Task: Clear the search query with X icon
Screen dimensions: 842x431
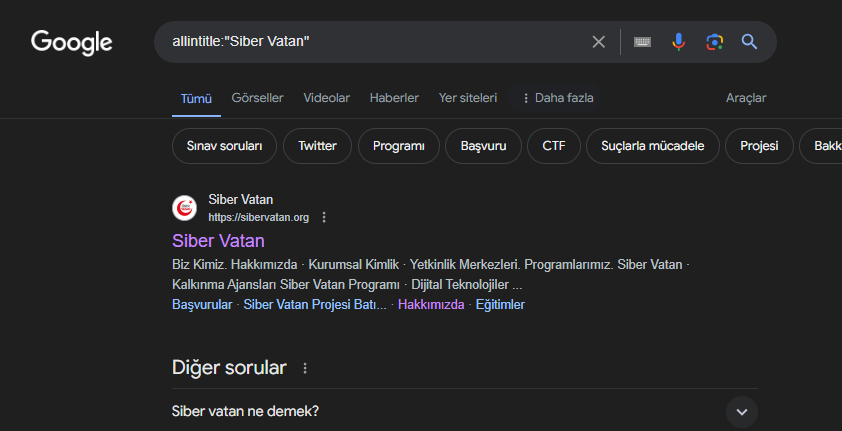Action: [x=598, y=42]
